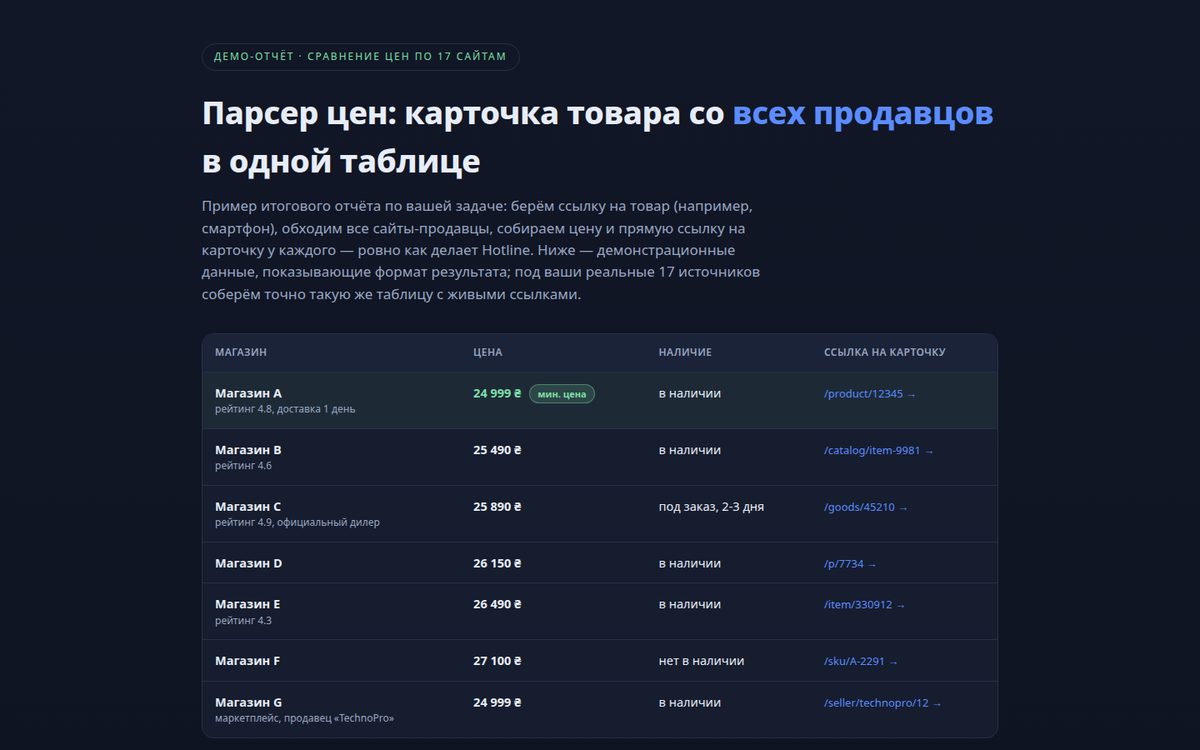The width and height of the screenshot is (1200, 750).
Task: Click the ЦЕНА column header
Action: [x=487, y=353]
